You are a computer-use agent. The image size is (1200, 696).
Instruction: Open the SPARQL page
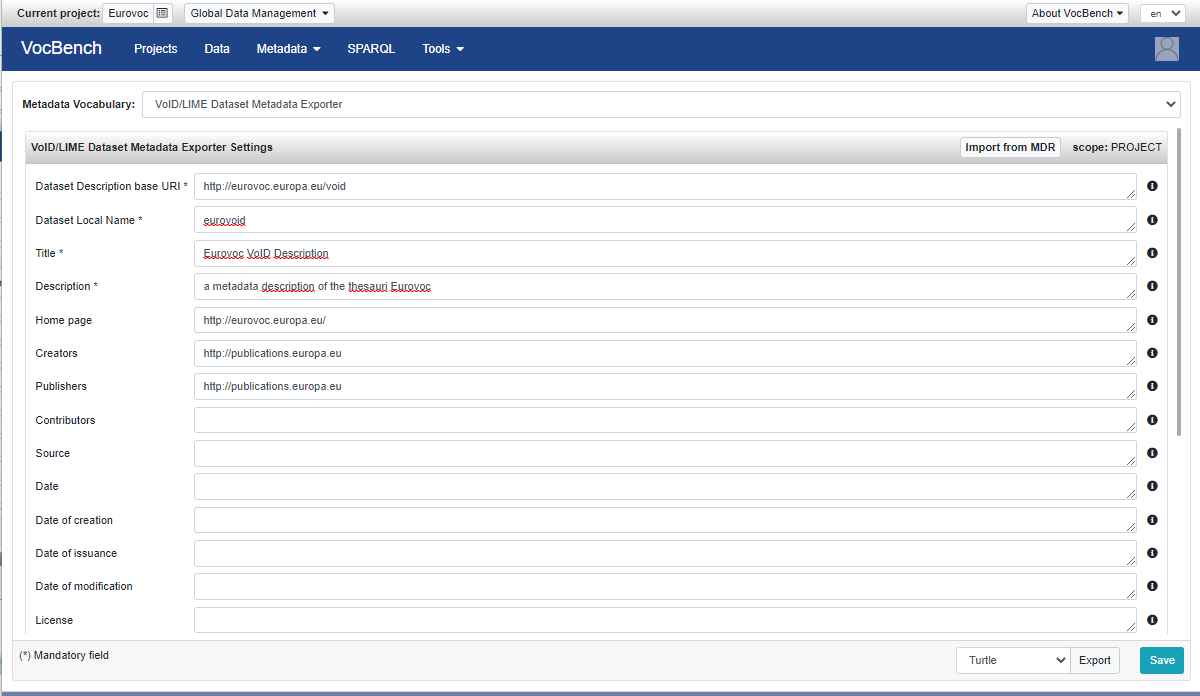tap(371, 49)
